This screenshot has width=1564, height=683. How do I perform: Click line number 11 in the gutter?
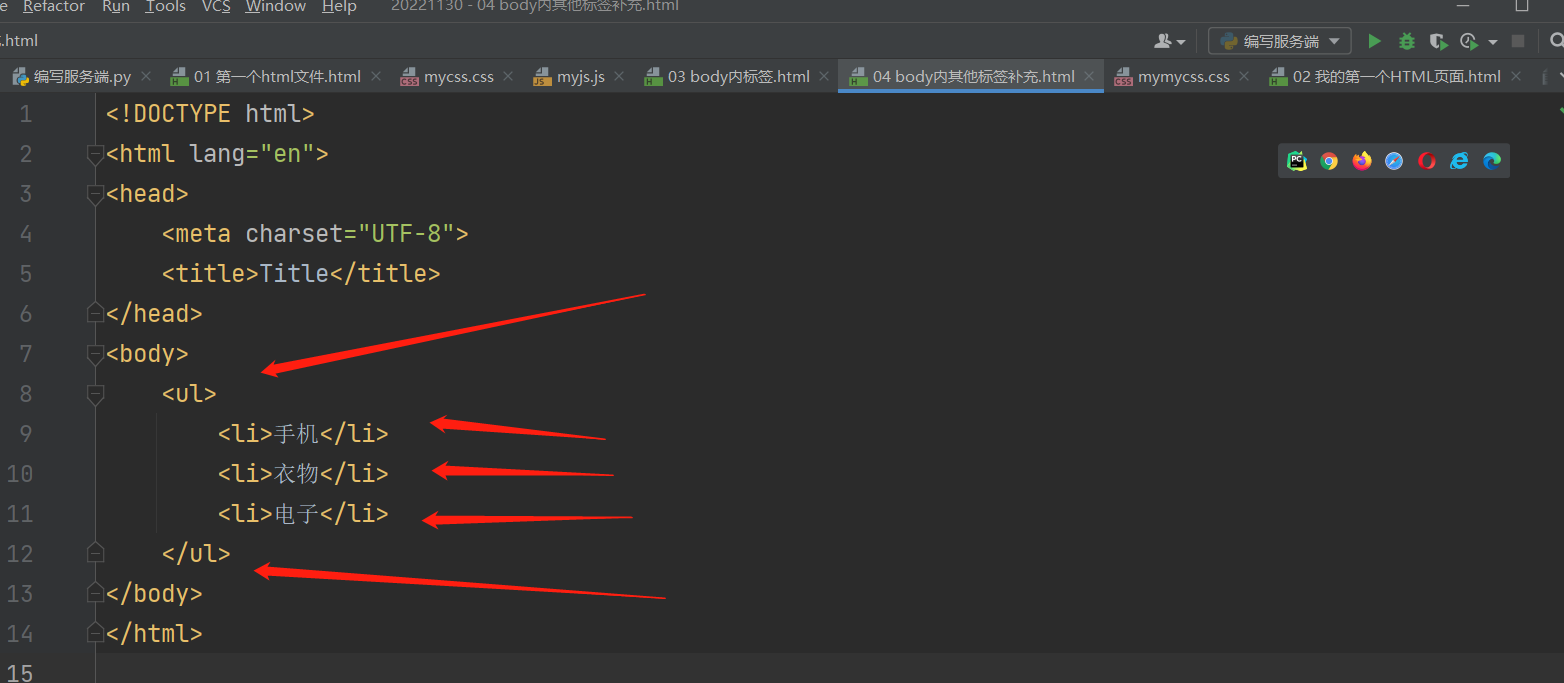click(19, 514)
